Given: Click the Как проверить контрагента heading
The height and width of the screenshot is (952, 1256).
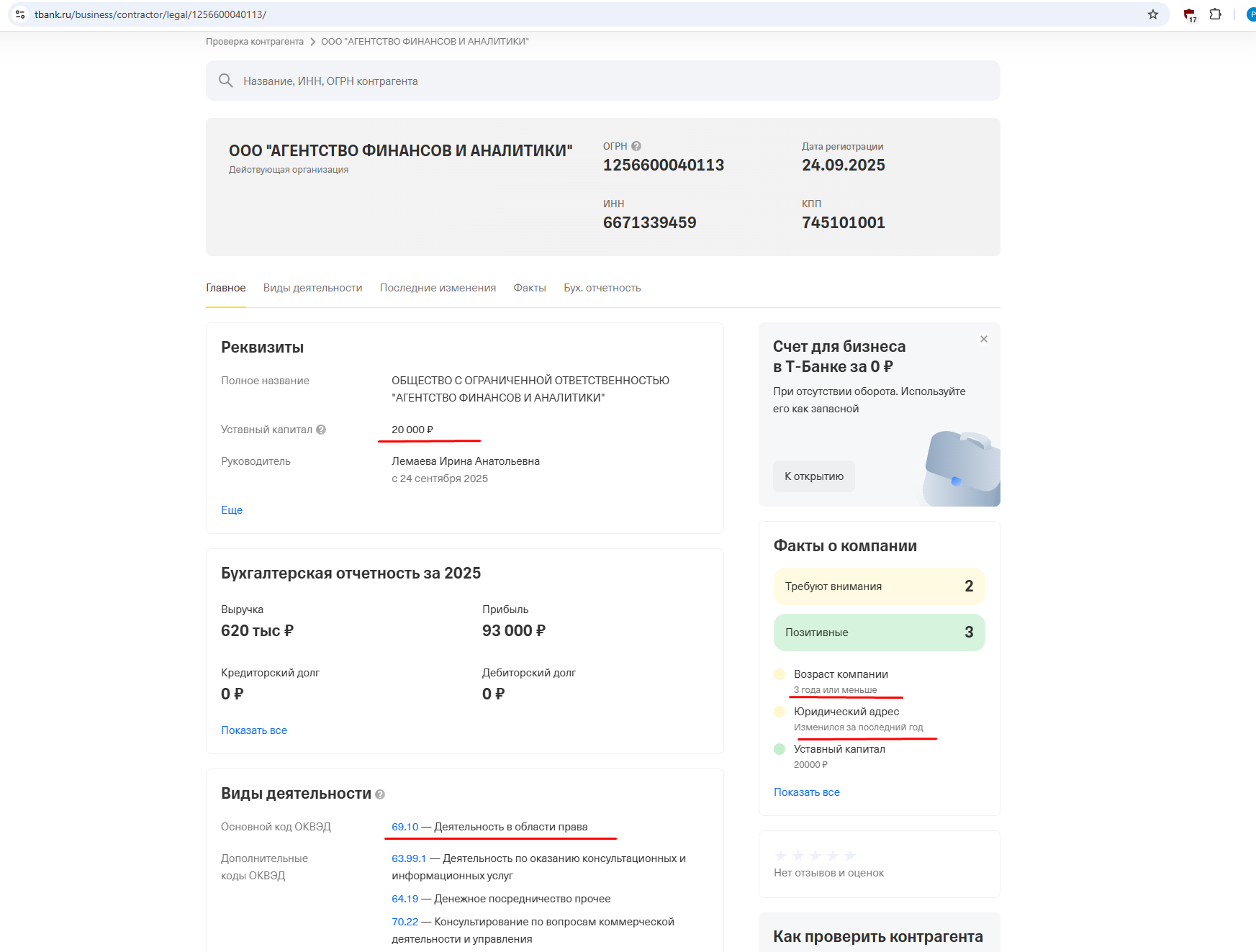Looking at the screenshot, I should 878,937.
